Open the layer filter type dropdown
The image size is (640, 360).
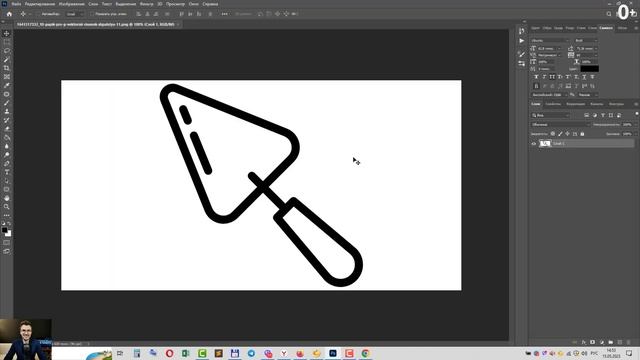tap(550, 116)
